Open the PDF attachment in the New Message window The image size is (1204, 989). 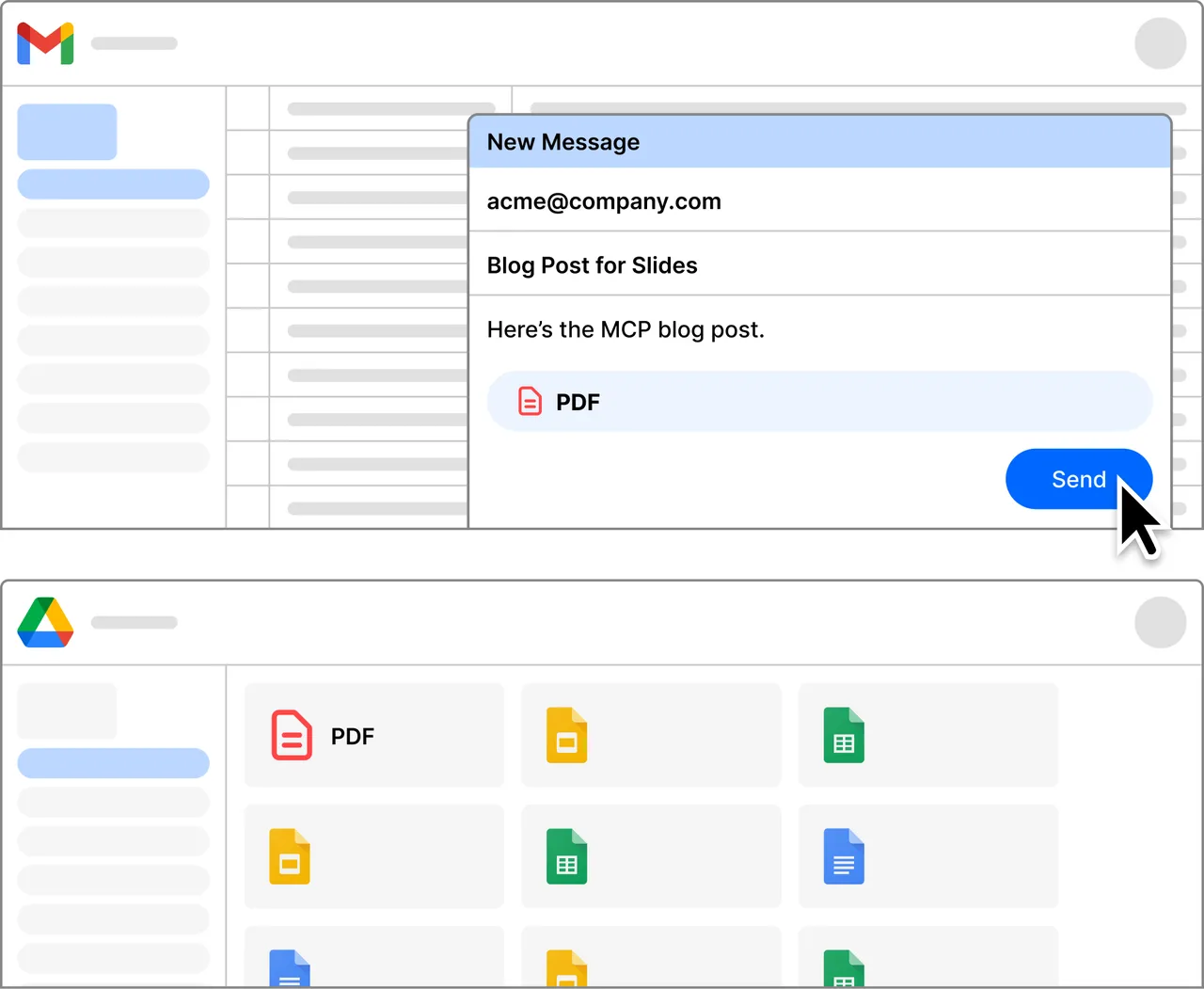coord(819,402)
